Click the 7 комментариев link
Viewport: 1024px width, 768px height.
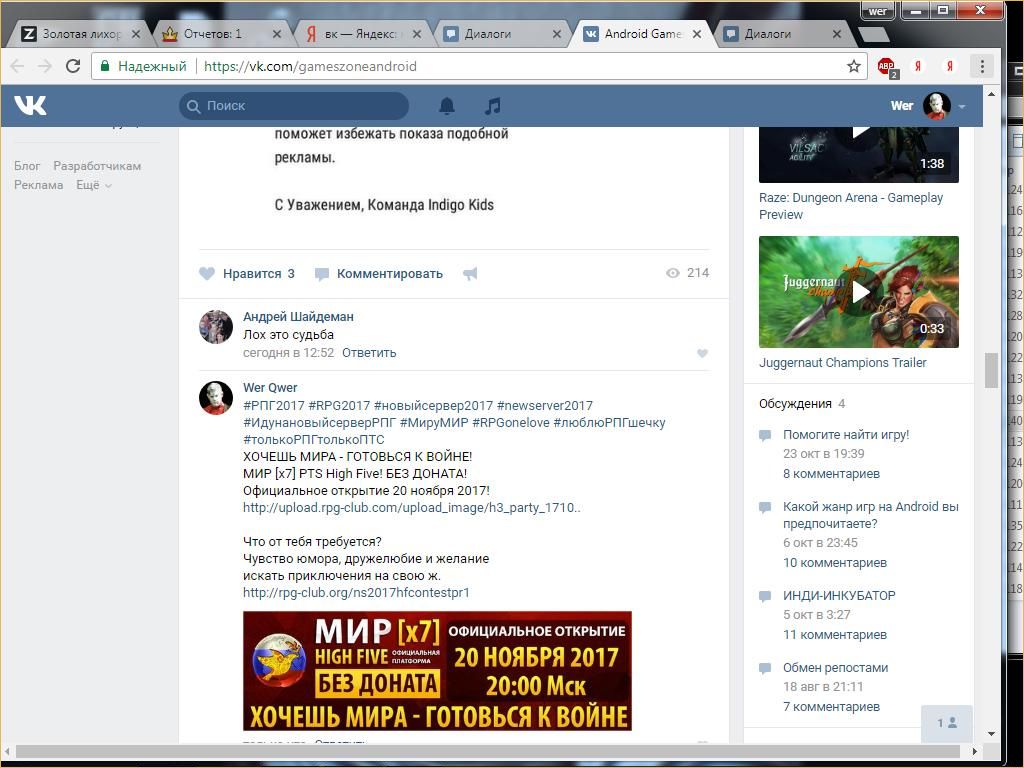tap(831, 707)
